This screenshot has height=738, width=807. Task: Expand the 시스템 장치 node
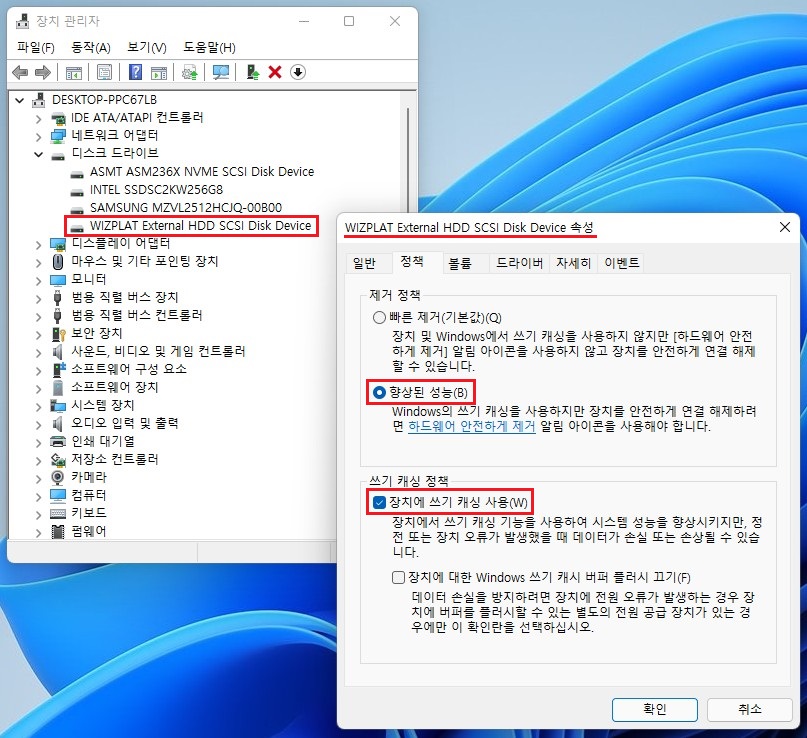39,406
